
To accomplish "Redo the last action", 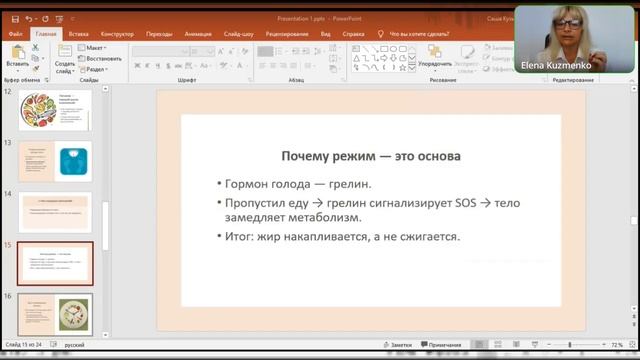I will pyautogui.click(x=45, y=19).
